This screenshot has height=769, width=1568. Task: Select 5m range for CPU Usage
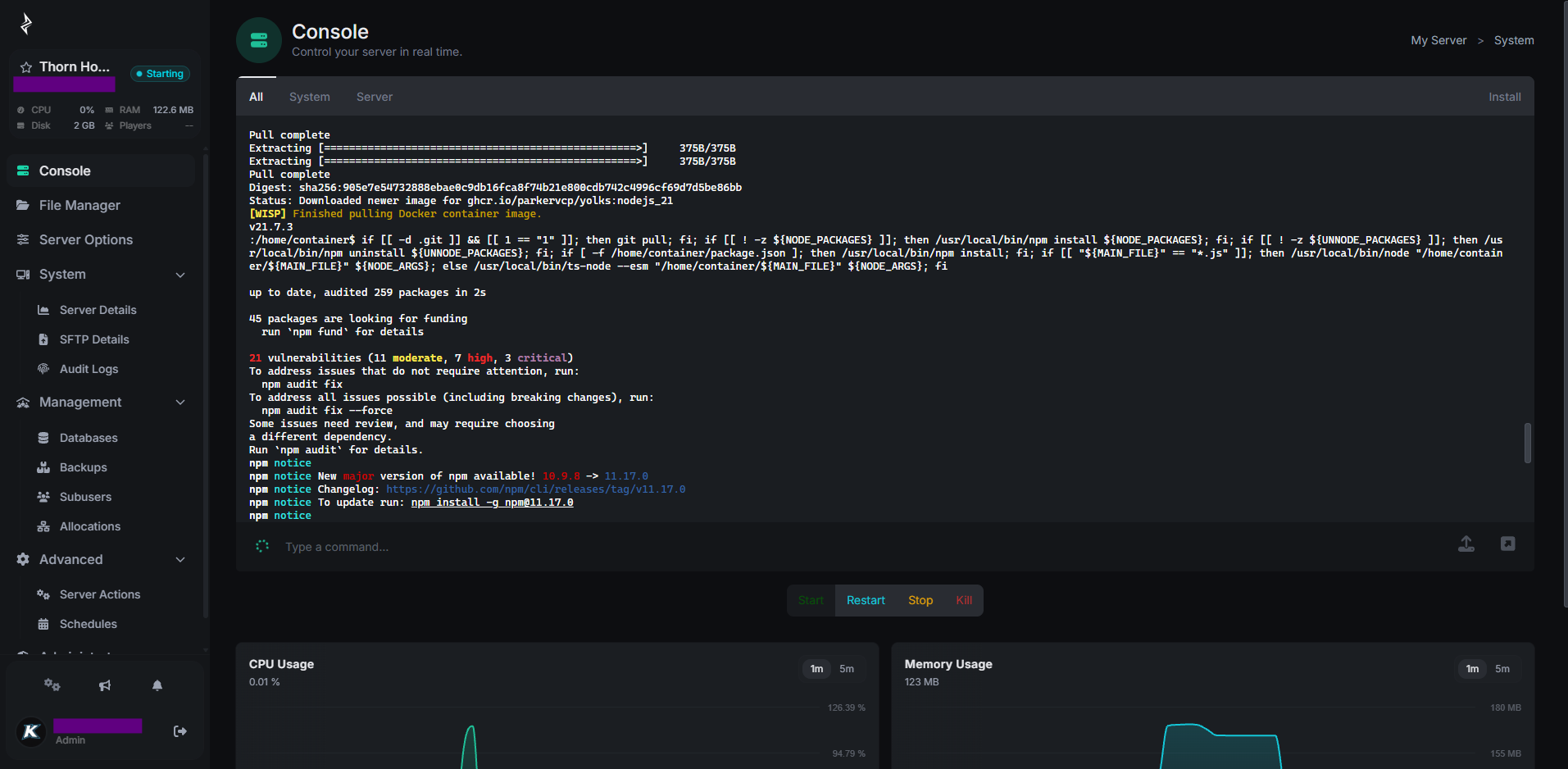(847, 669)
